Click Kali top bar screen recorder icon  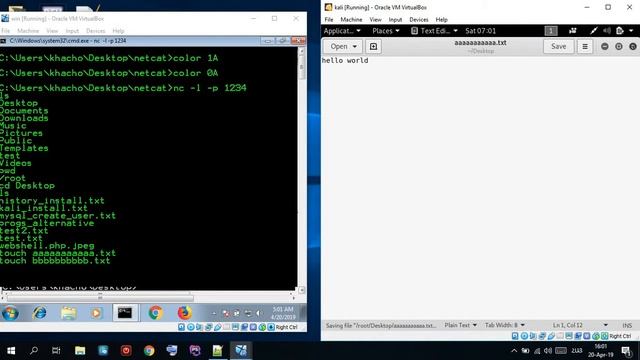[x=573, y=31]
